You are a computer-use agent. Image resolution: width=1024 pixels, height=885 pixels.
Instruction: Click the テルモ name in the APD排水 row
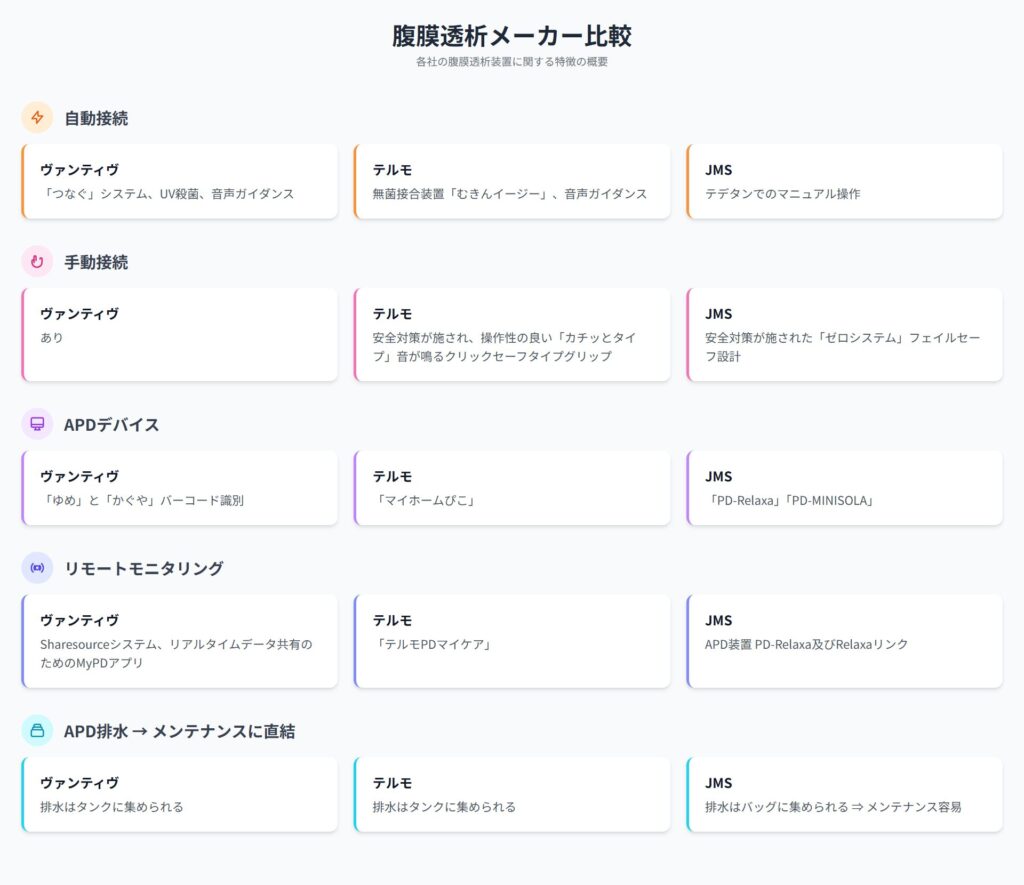(x=392, y=782)
